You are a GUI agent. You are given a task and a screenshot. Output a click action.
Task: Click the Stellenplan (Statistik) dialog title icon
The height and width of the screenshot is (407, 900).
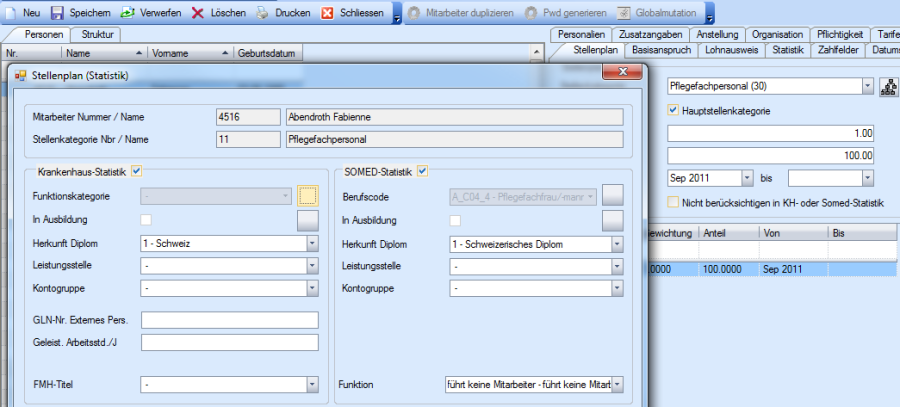[x=21, y=75]
